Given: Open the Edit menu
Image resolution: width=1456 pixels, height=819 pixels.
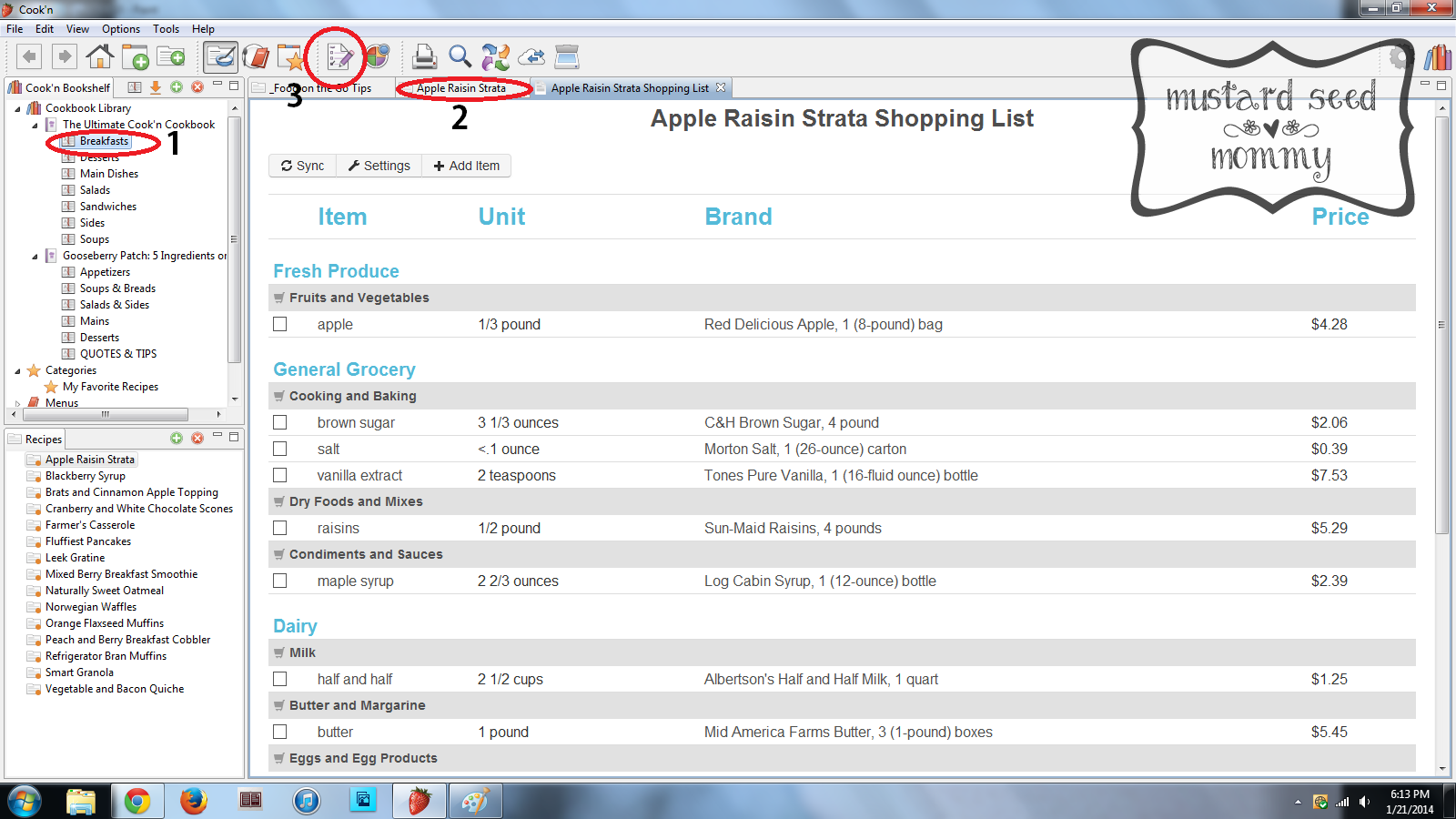Looking at the screenshot, I should pos(45,29).
